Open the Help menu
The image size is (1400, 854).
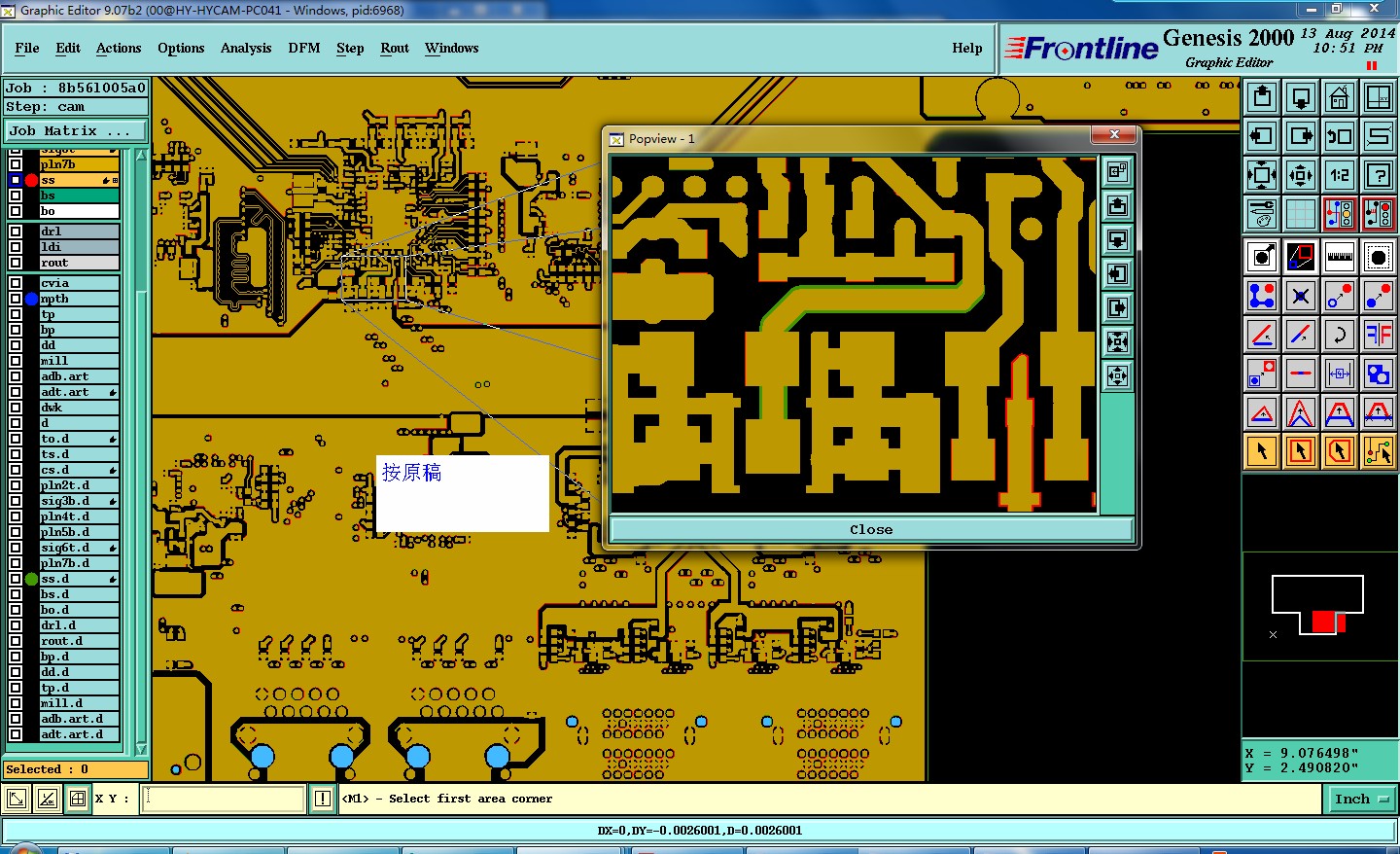967,48
